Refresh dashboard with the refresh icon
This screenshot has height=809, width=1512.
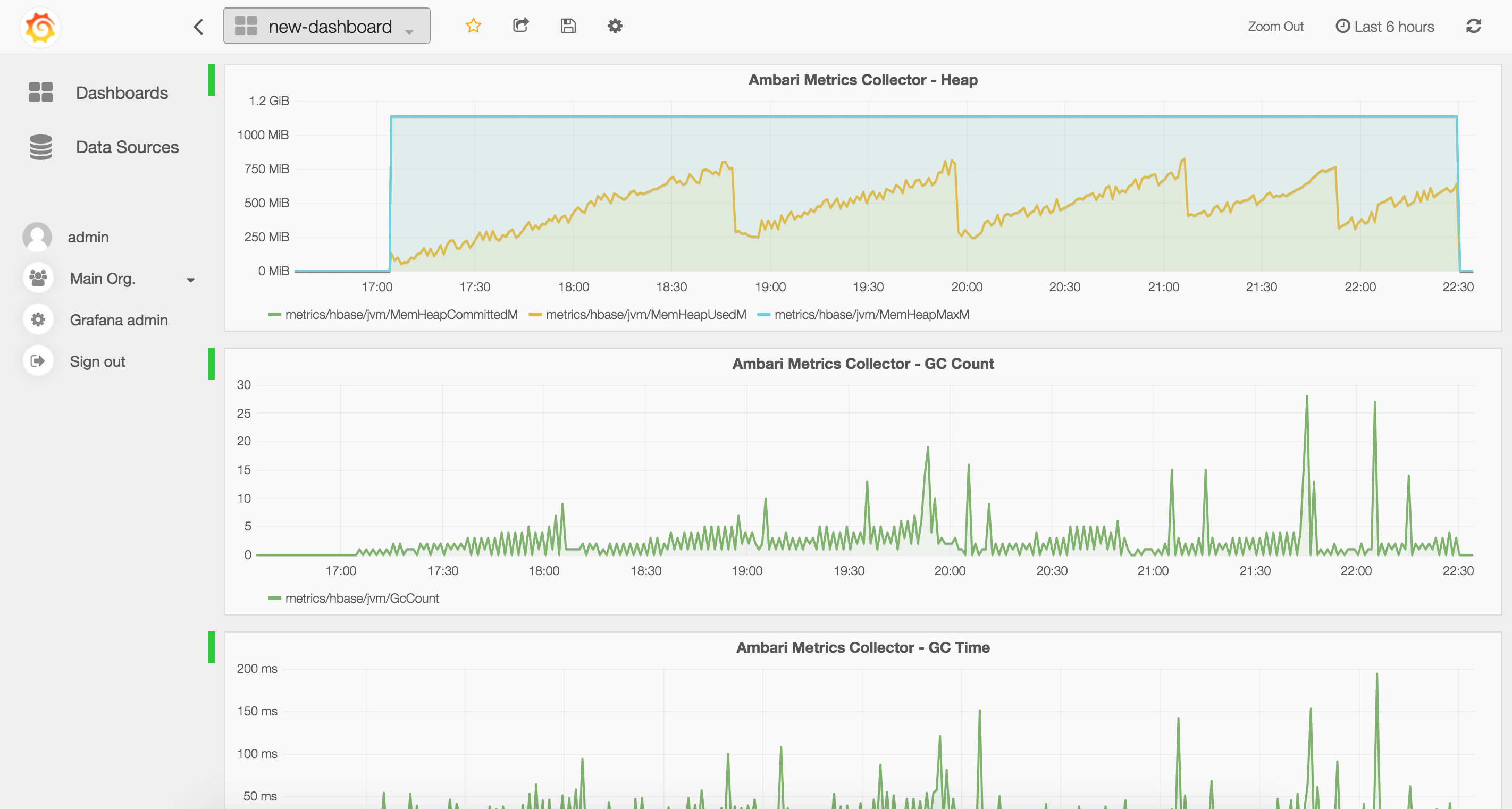click(1473, 27)
